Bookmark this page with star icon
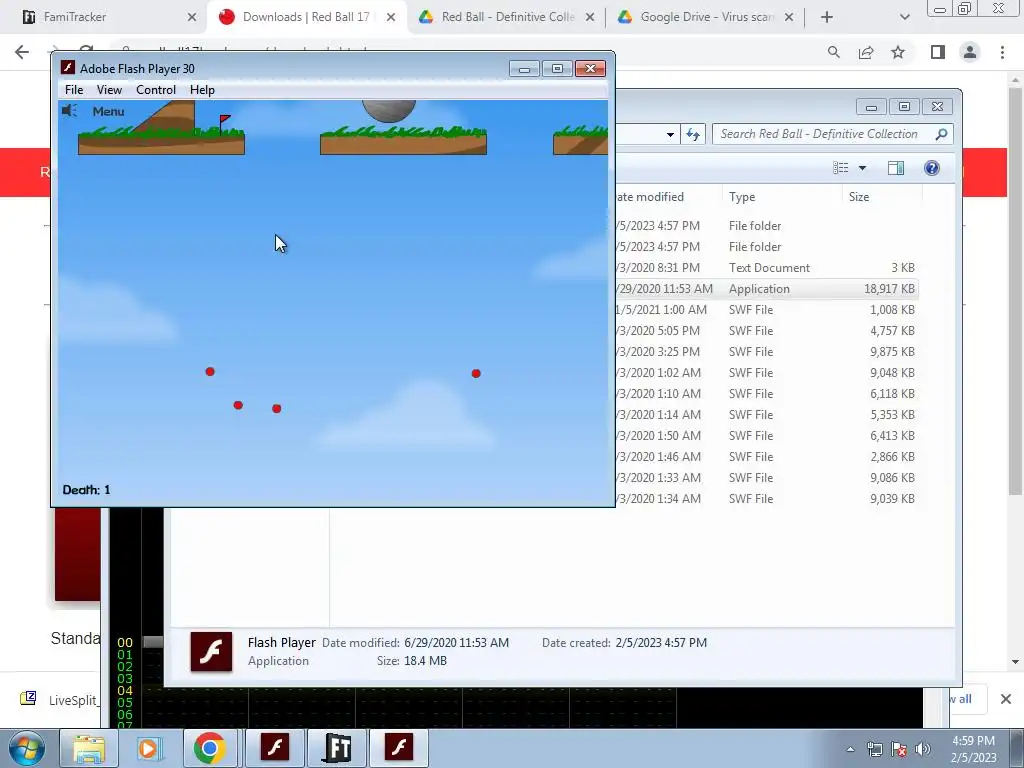 click(x=898, y=52)
